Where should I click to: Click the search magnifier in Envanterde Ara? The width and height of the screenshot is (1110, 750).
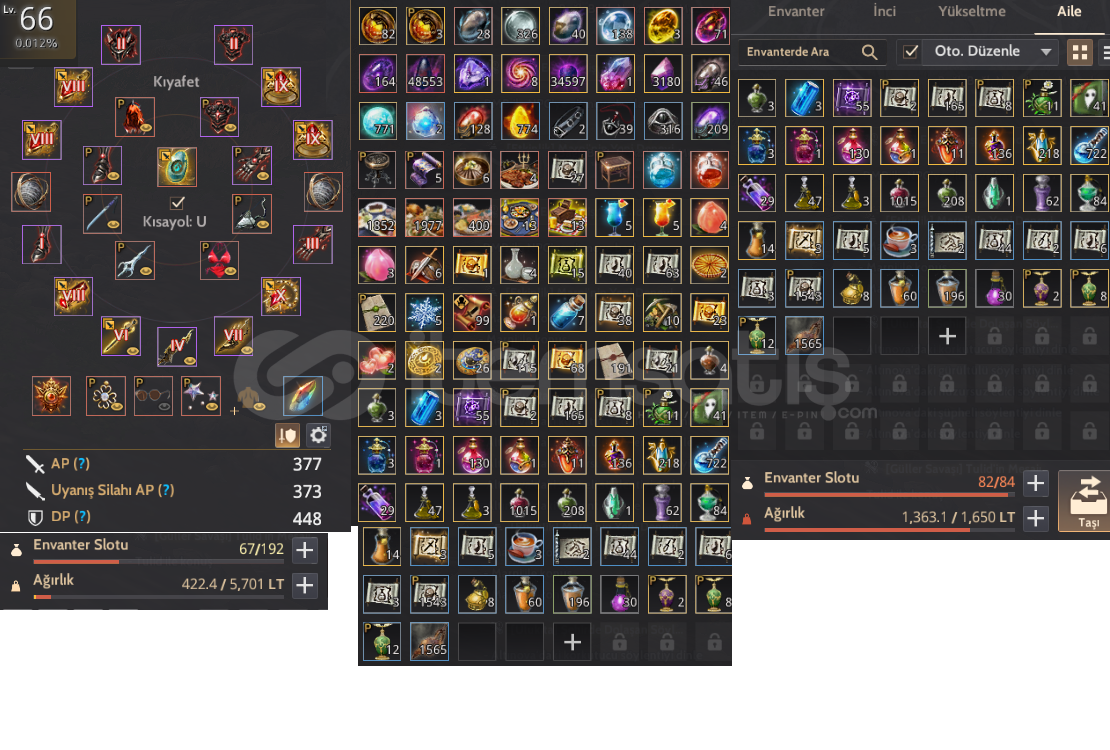(869, 52)
